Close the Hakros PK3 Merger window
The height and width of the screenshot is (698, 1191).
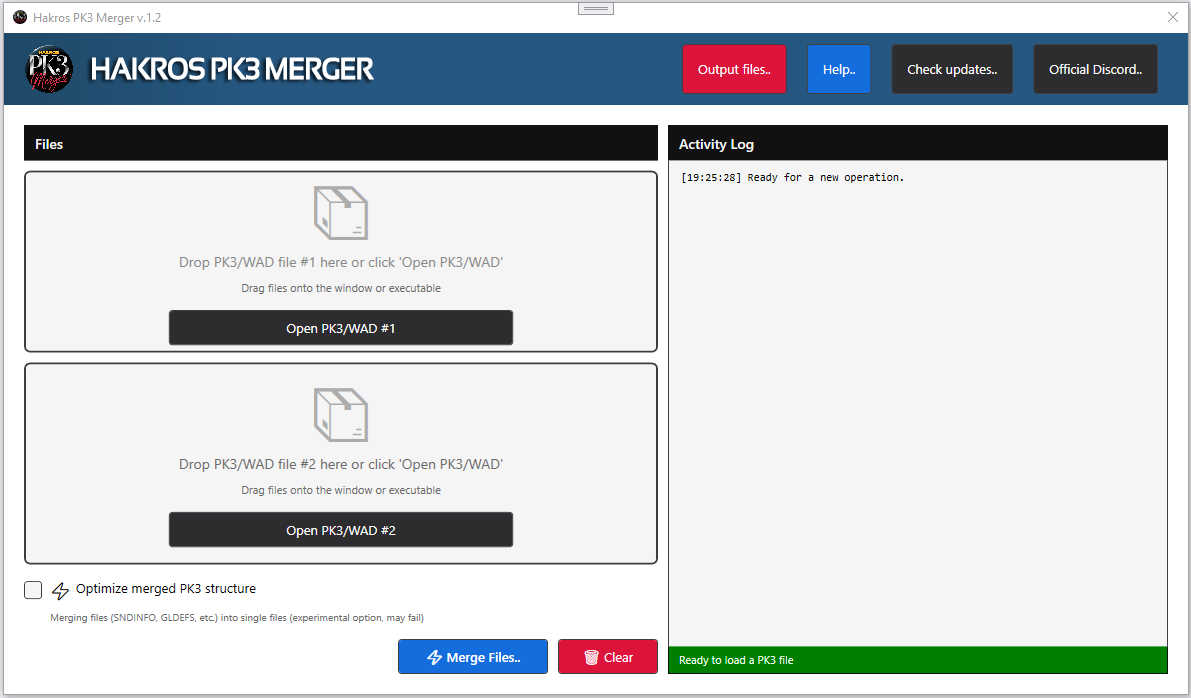1173,17
